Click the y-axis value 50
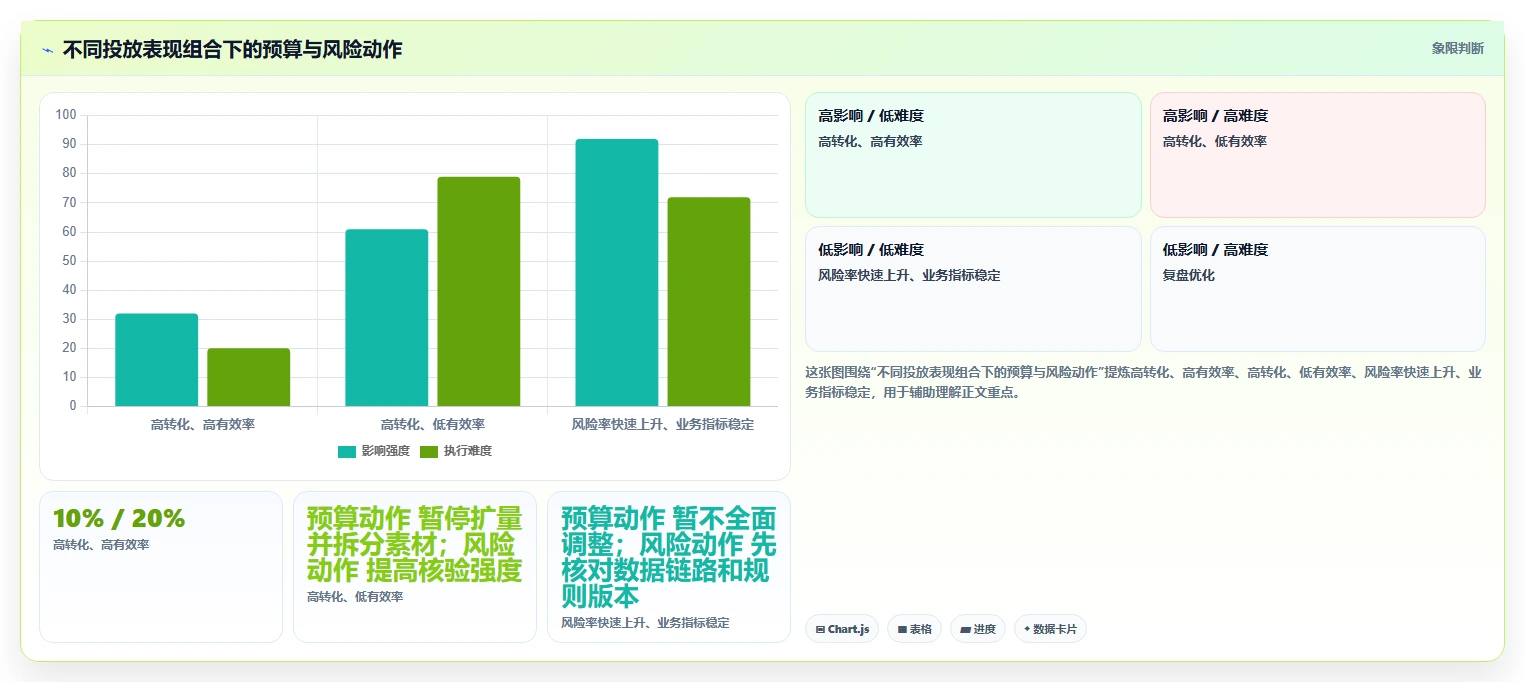The image size is (1525, 682). pyautogui.click(x=69, y=261)
